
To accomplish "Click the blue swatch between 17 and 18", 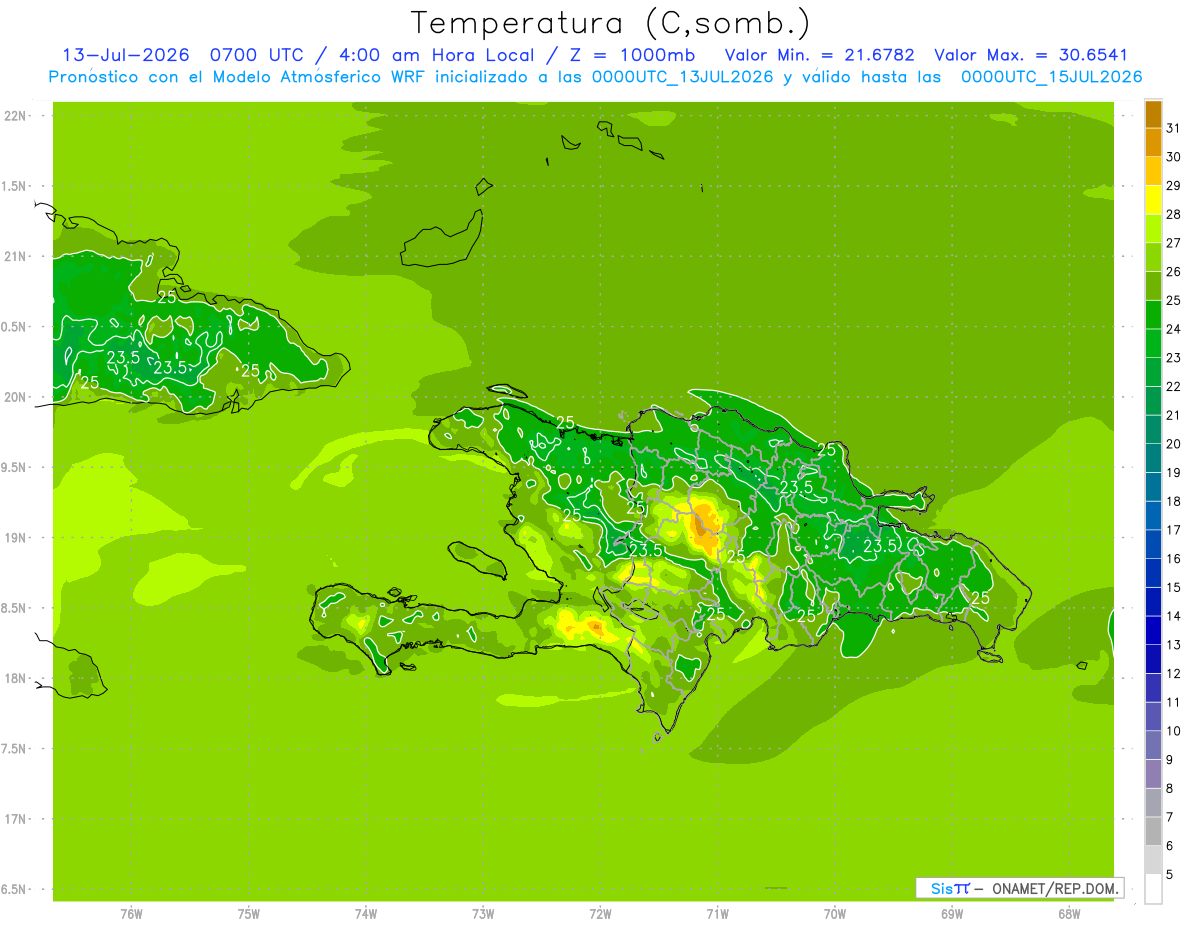I will point(1153,516).
